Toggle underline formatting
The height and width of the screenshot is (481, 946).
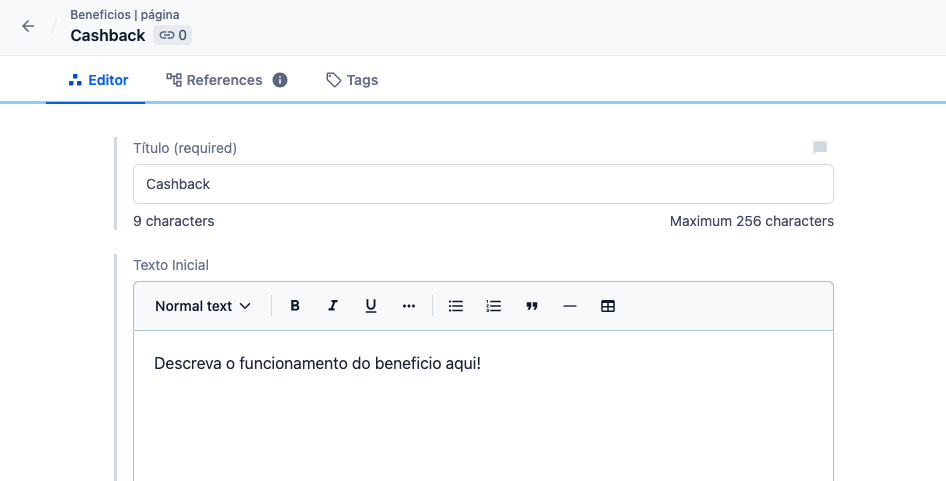(x=371, y=306)
